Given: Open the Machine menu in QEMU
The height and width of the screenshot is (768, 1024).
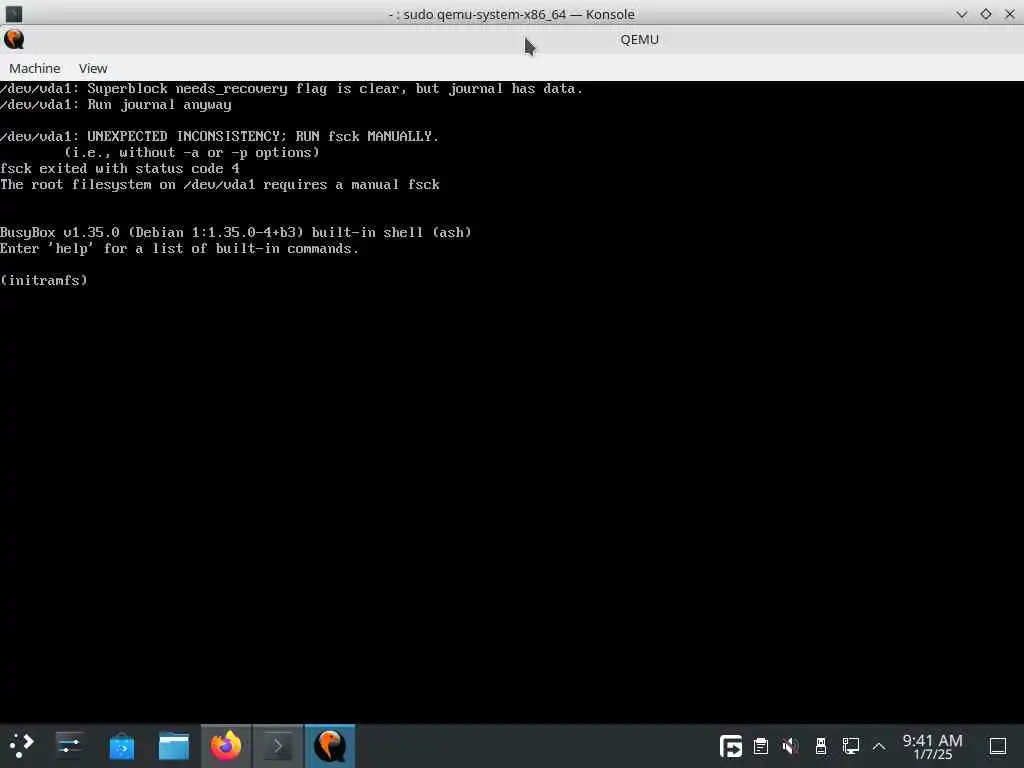Looking at the screenshot, I should tap(35, 68).
